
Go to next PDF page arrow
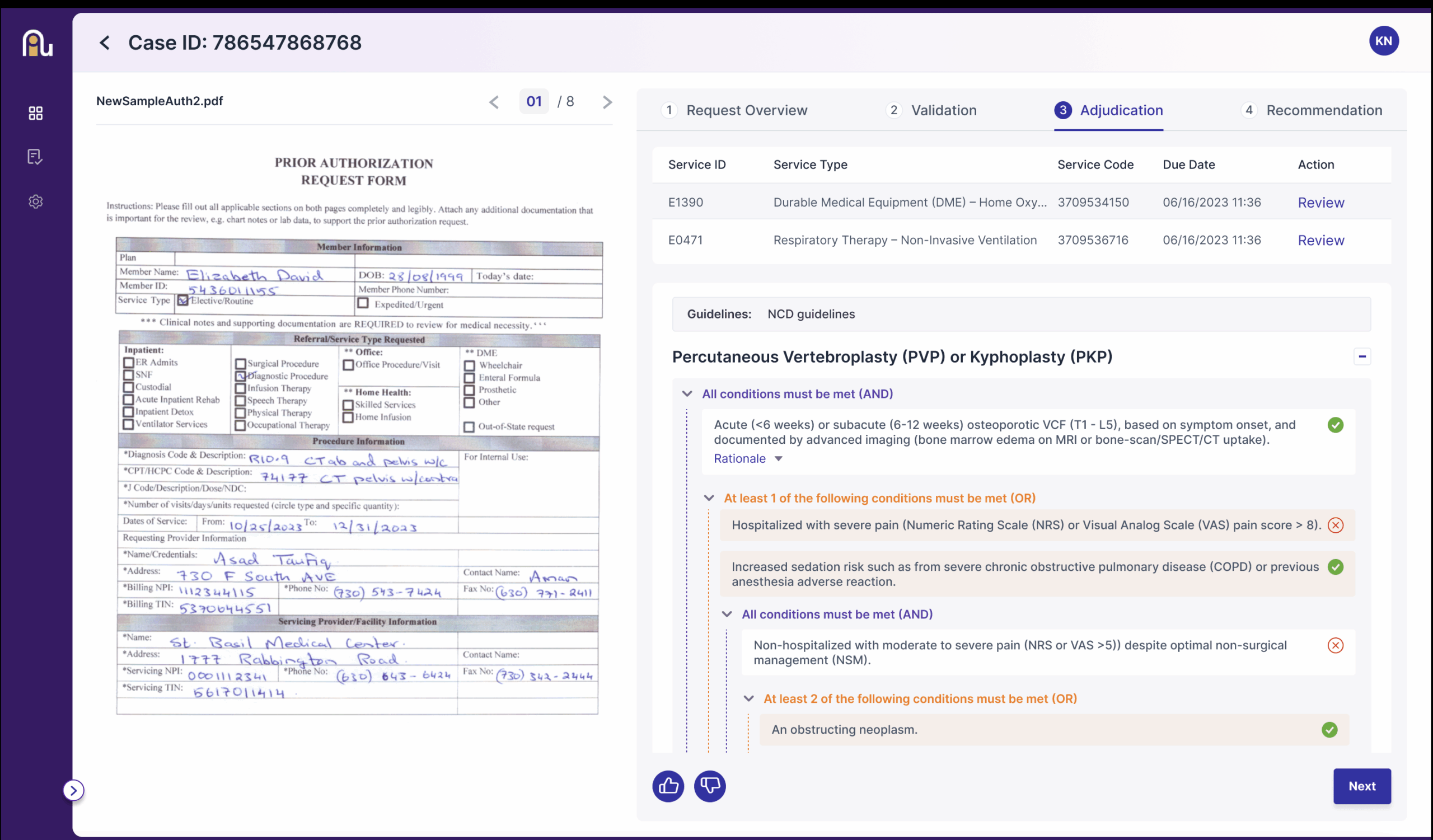607,102
